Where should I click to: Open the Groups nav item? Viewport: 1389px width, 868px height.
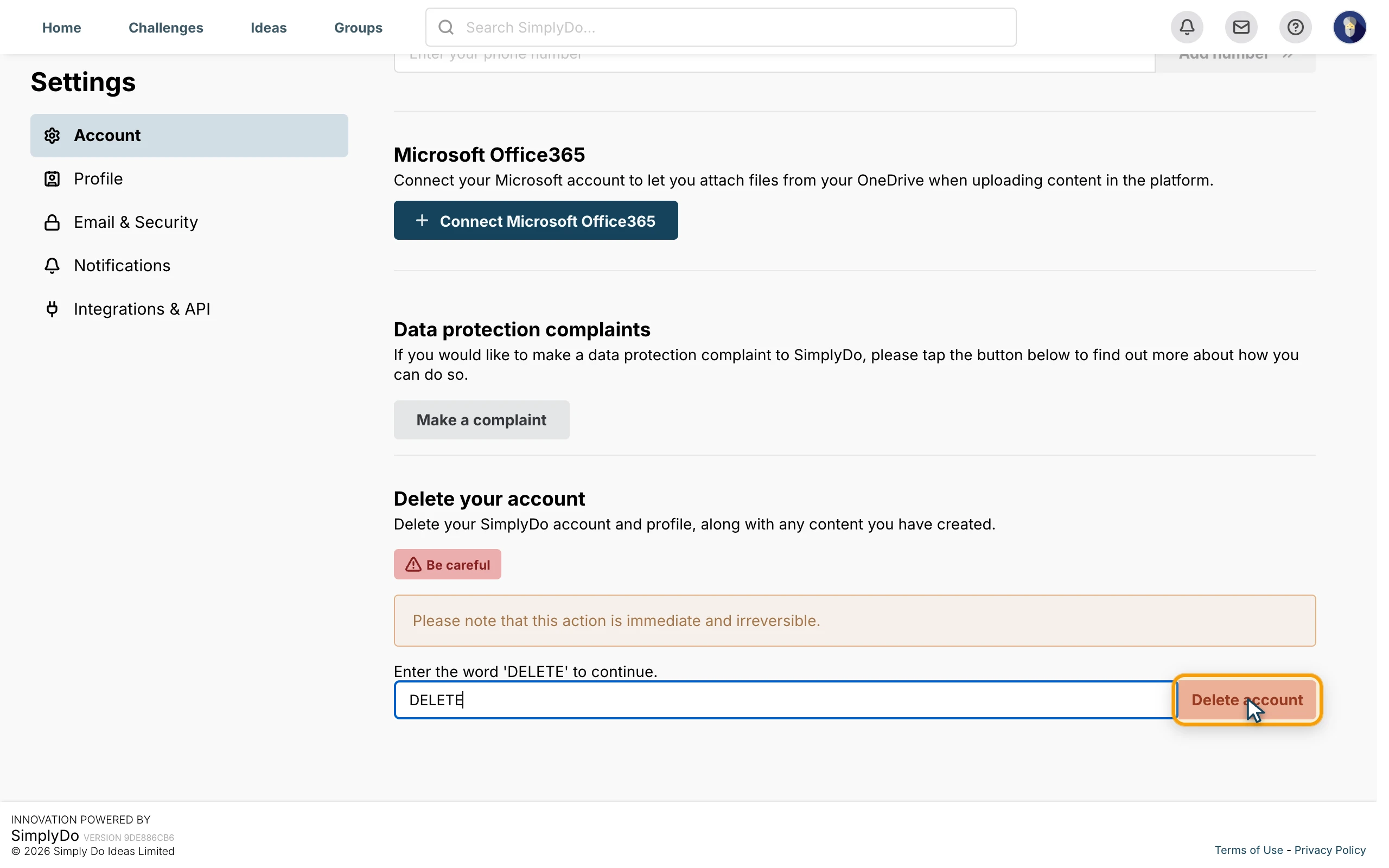pyautogui.click(x=358, y=28)
